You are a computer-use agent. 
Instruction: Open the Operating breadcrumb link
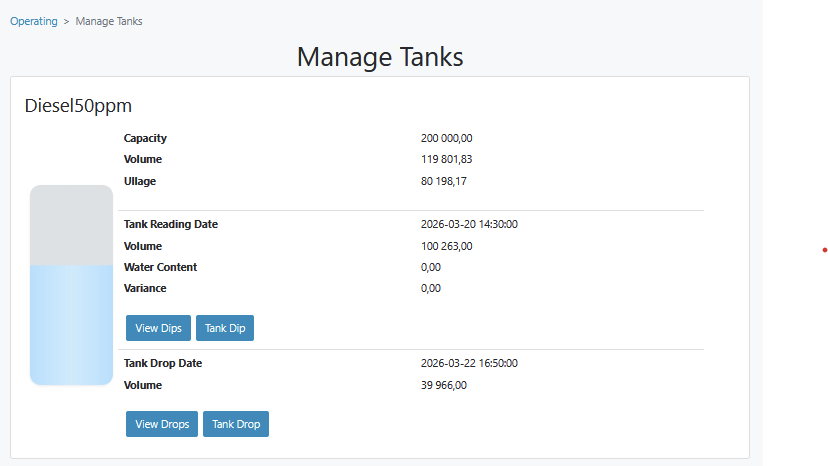coord(34,21)
